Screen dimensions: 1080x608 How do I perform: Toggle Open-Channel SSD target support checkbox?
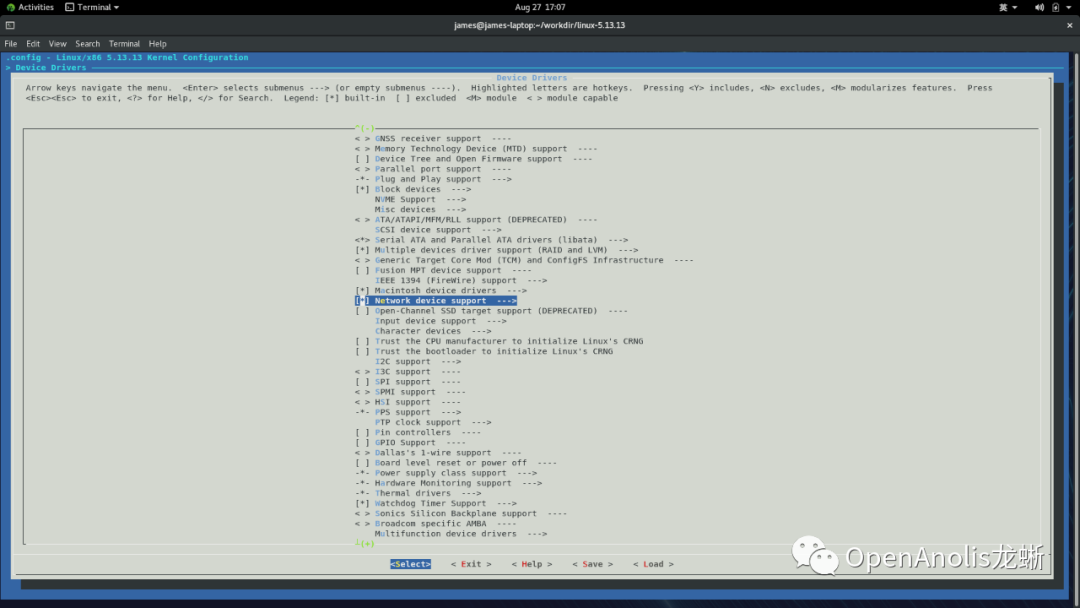[362, 311]
